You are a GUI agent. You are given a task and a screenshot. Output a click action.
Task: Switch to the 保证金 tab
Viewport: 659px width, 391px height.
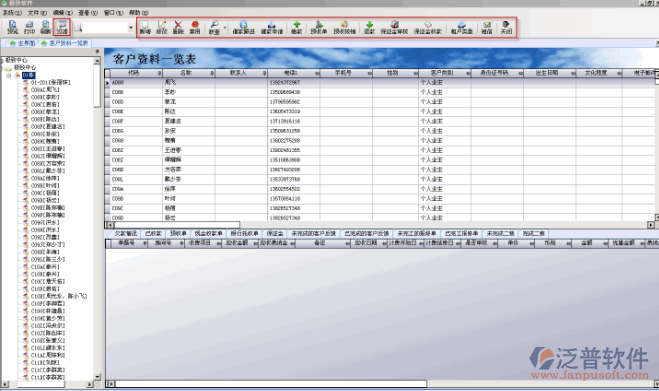tap(275, 233)
